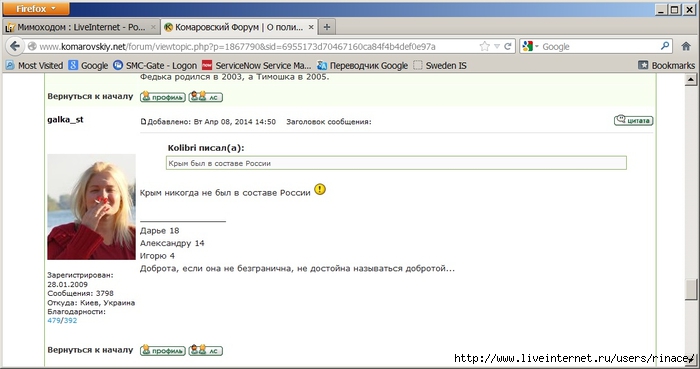Viewport: 700px width, 369px height.
Task: Click the upper Вернуться к началу link
Action: point(90,96)
